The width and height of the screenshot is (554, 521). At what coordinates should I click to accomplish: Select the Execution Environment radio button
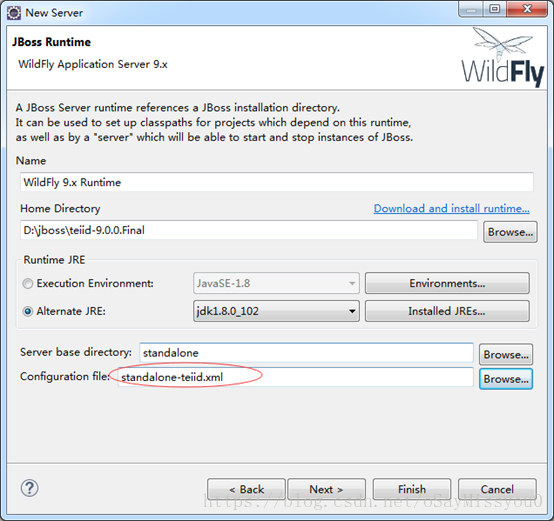click(28, 283)
